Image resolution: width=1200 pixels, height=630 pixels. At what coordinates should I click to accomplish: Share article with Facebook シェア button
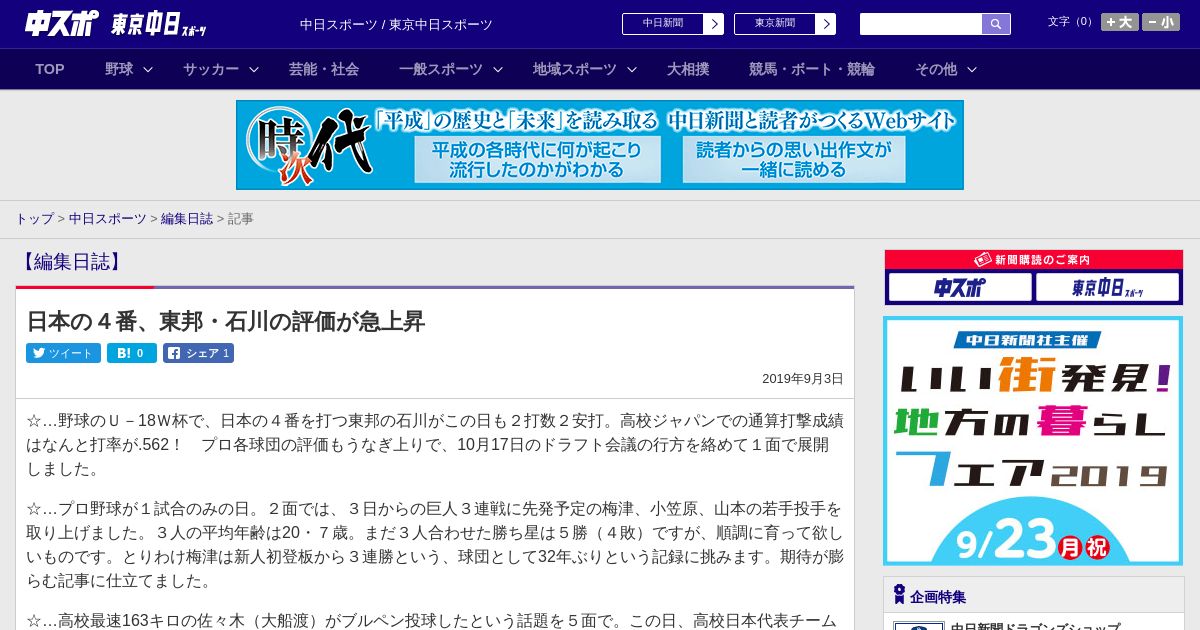click(198, 353)
